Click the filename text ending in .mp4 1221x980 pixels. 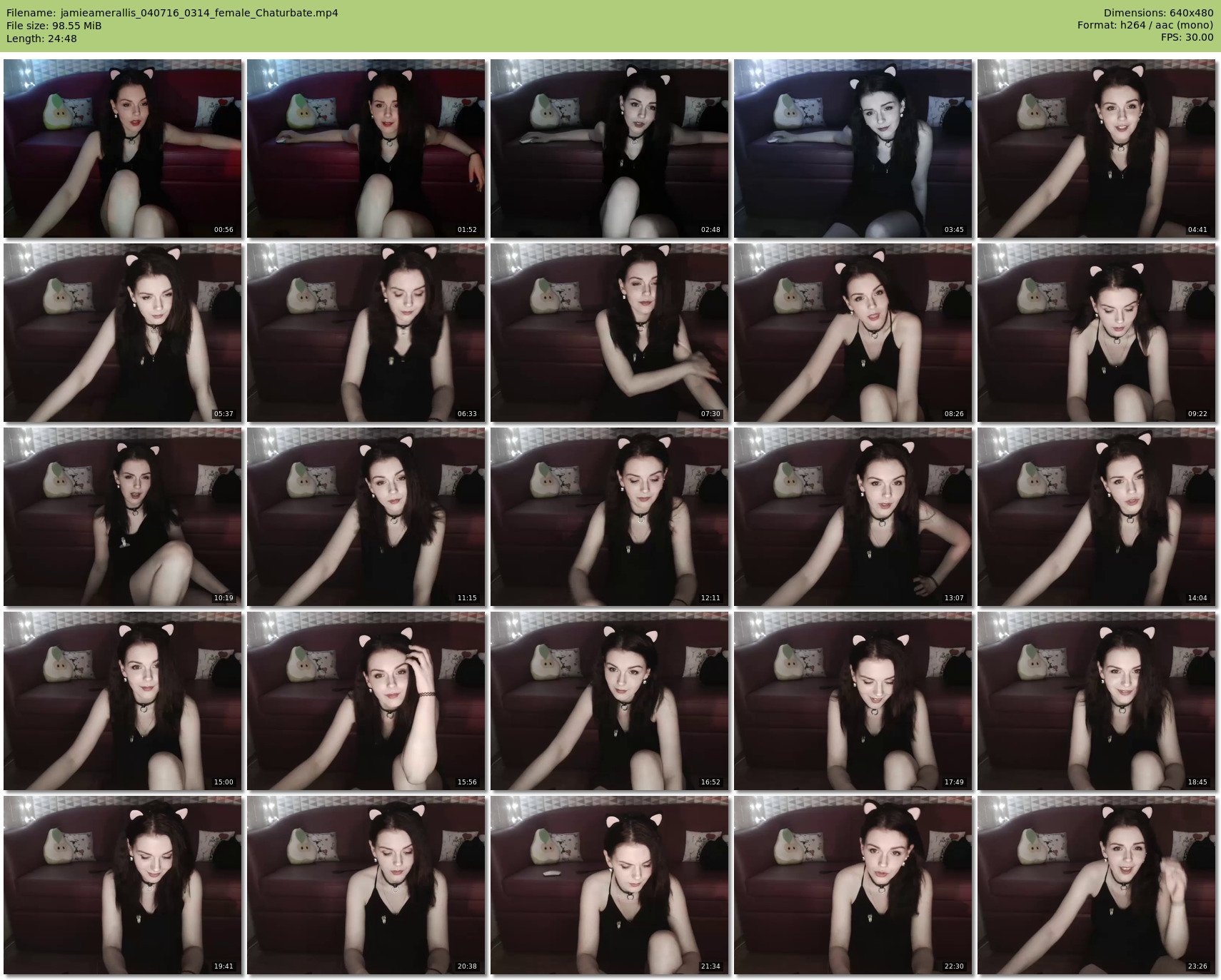click(200, 13)
